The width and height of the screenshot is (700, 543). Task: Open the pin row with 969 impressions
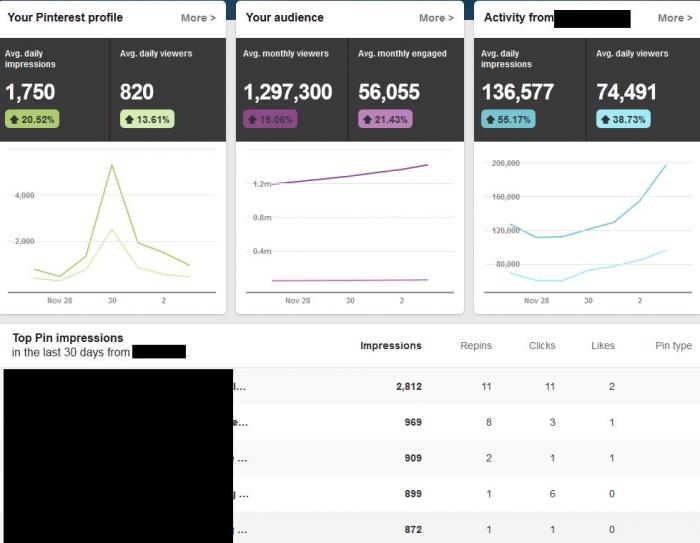tap(350, 422)
